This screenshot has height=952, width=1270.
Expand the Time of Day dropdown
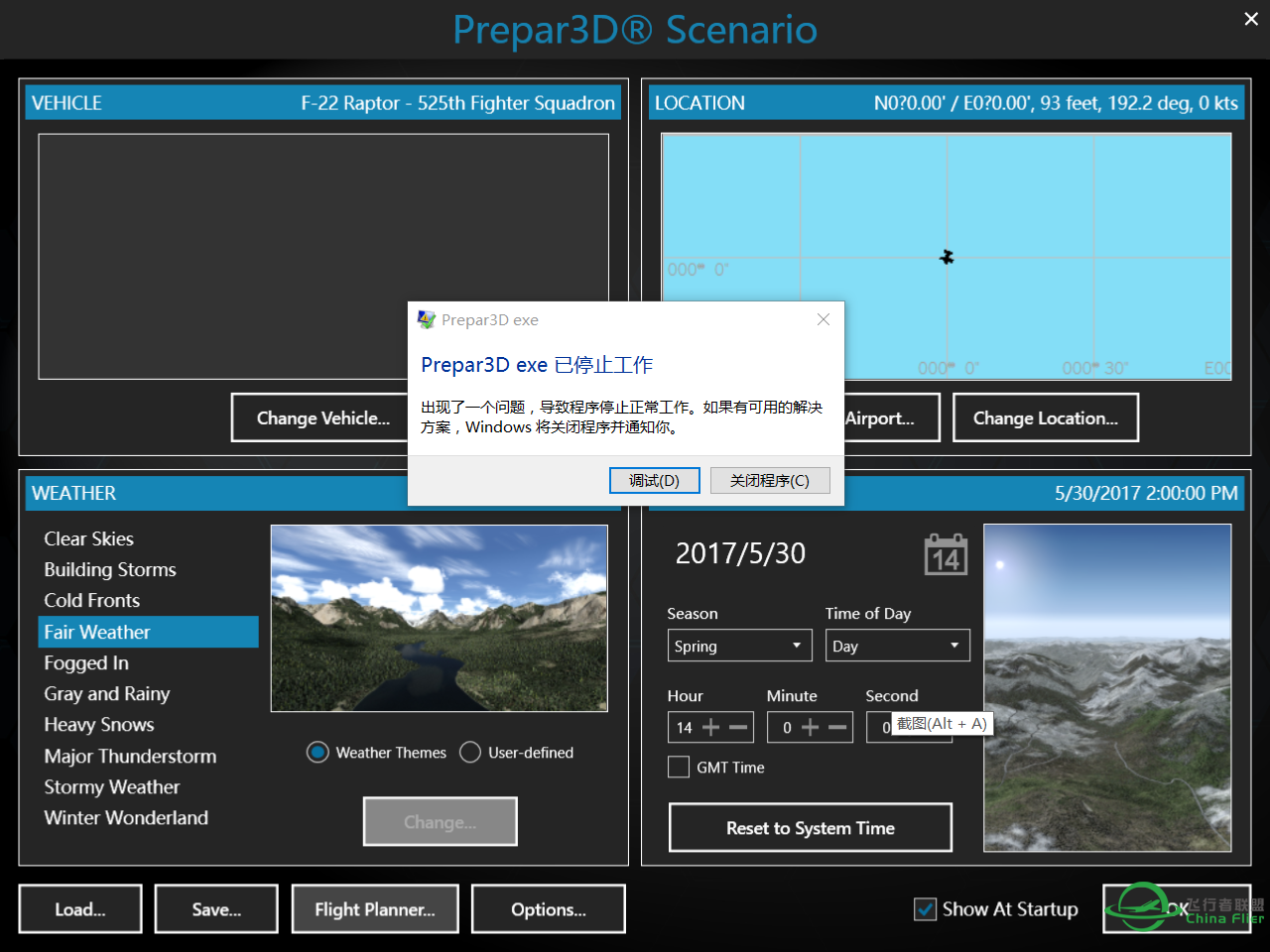[x=897, y=646]
